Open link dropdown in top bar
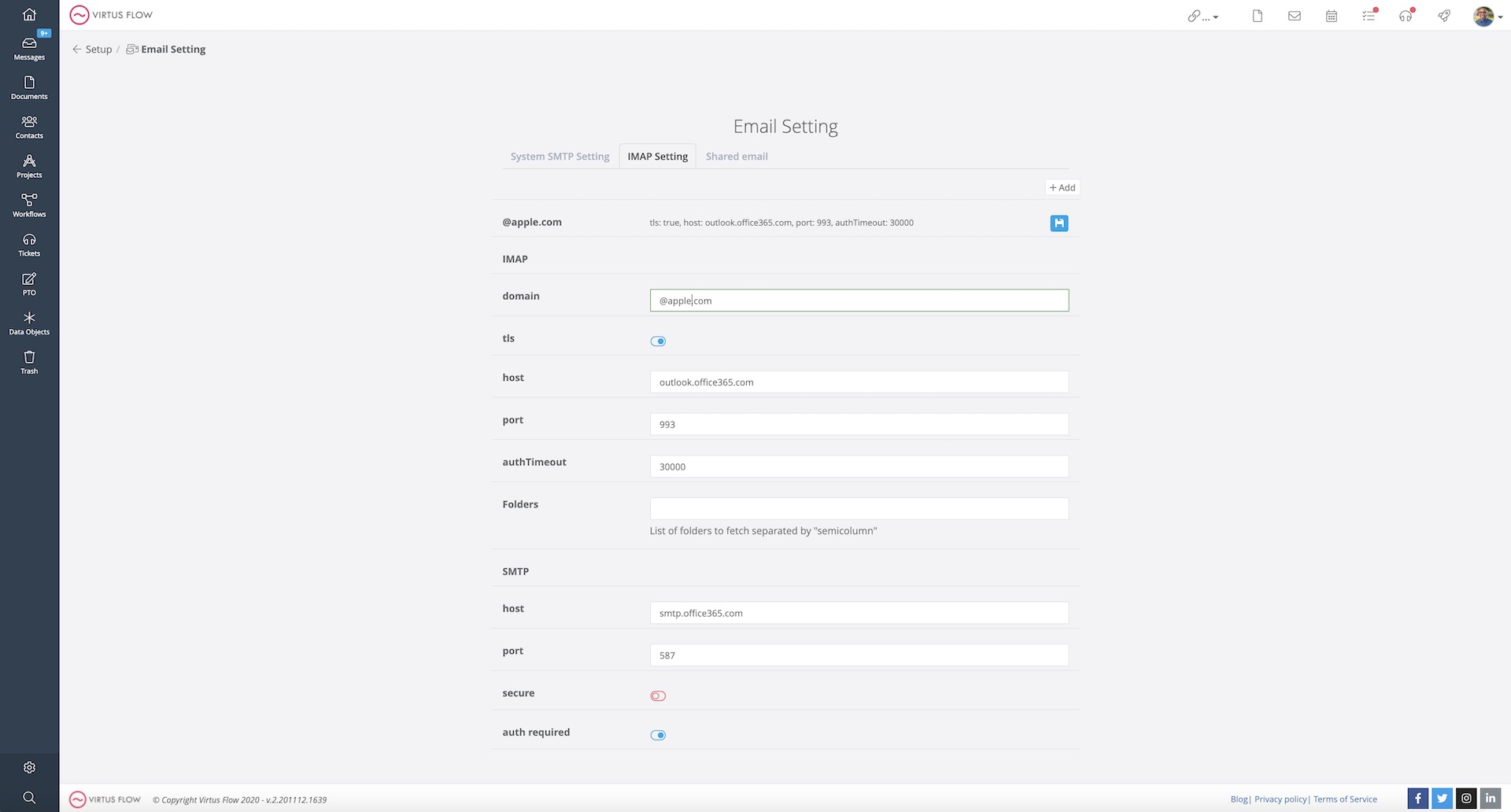The width and height of the screenshot is (1511, 812). pos(1203,16)
